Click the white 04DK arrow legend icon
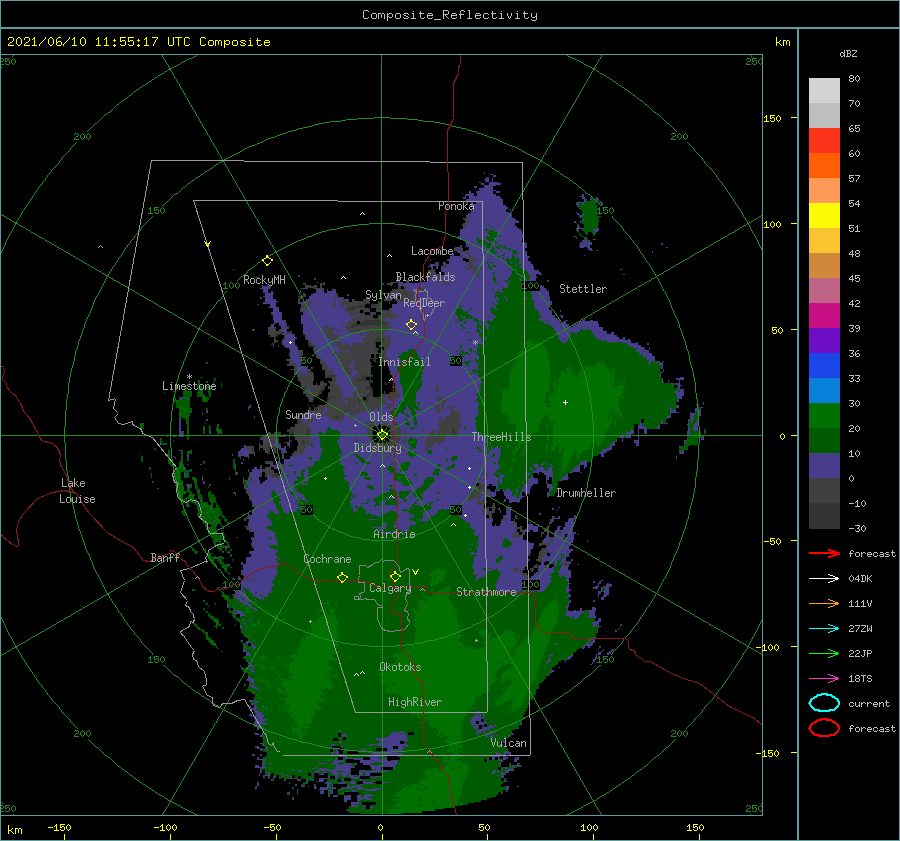The width and height of the screenshot is (900, 841). 824,578
